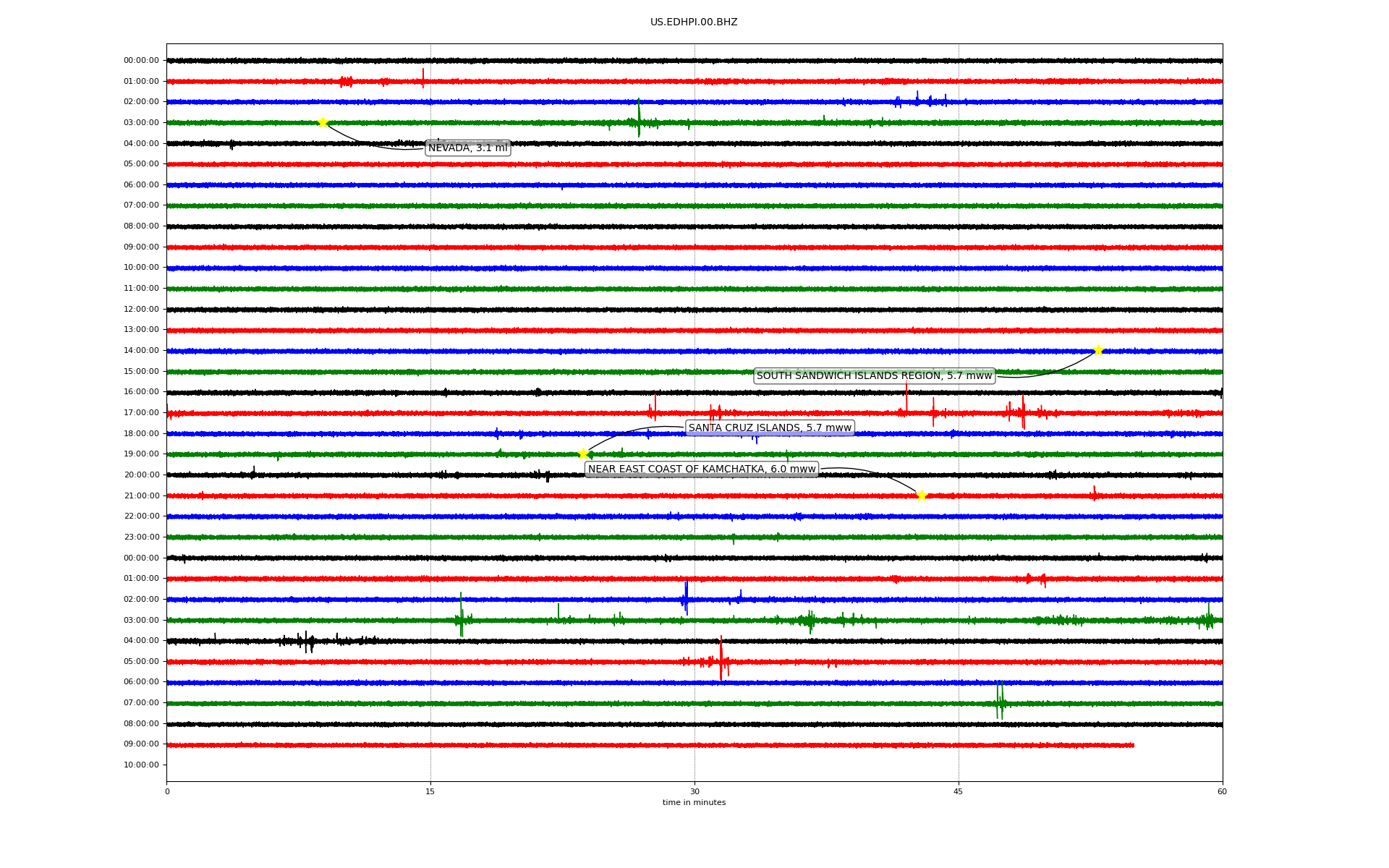
Task: Click the Kamchatka earthquake star marker
Action: coord(922,495)
